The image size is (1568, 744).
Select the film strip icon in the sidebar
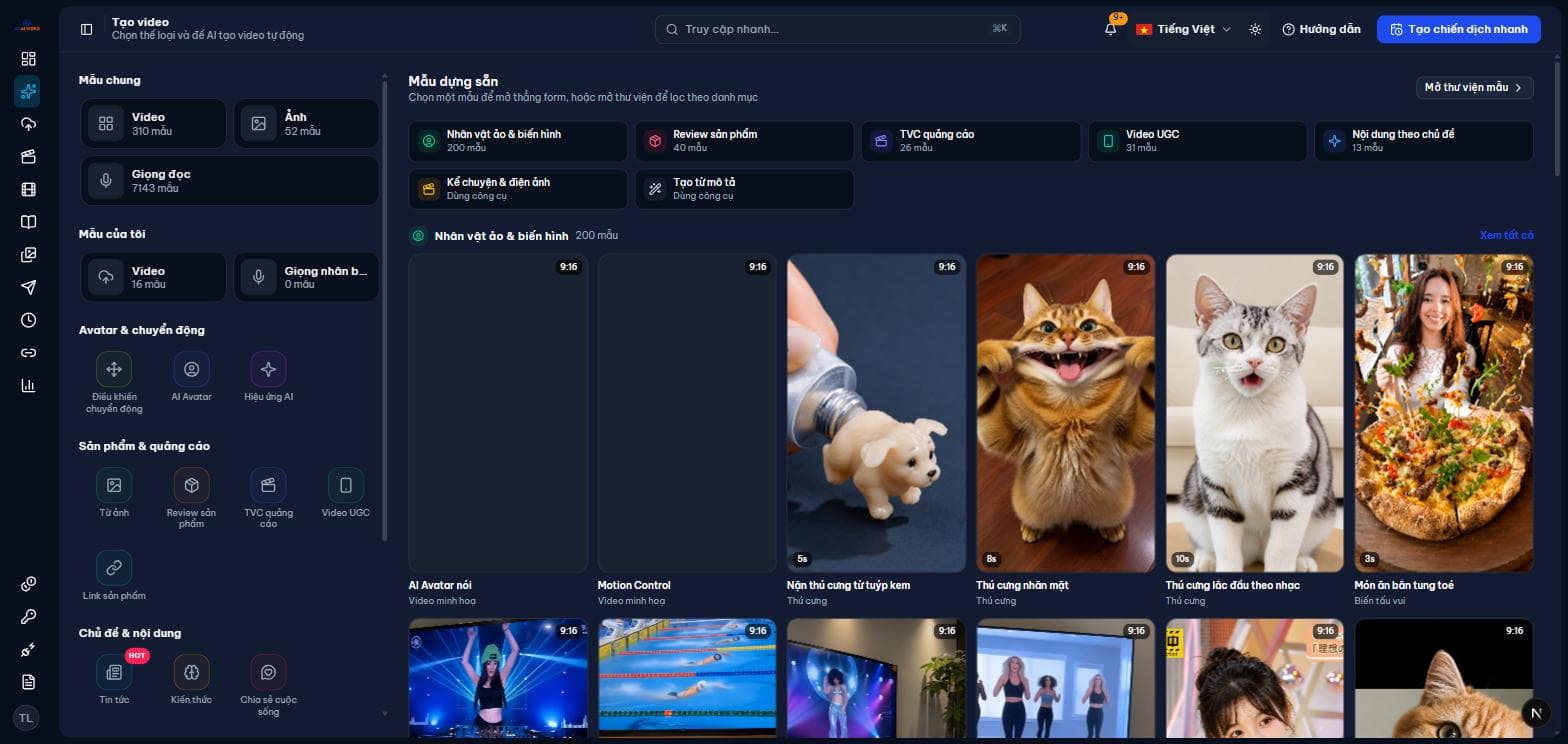[28, 189]
